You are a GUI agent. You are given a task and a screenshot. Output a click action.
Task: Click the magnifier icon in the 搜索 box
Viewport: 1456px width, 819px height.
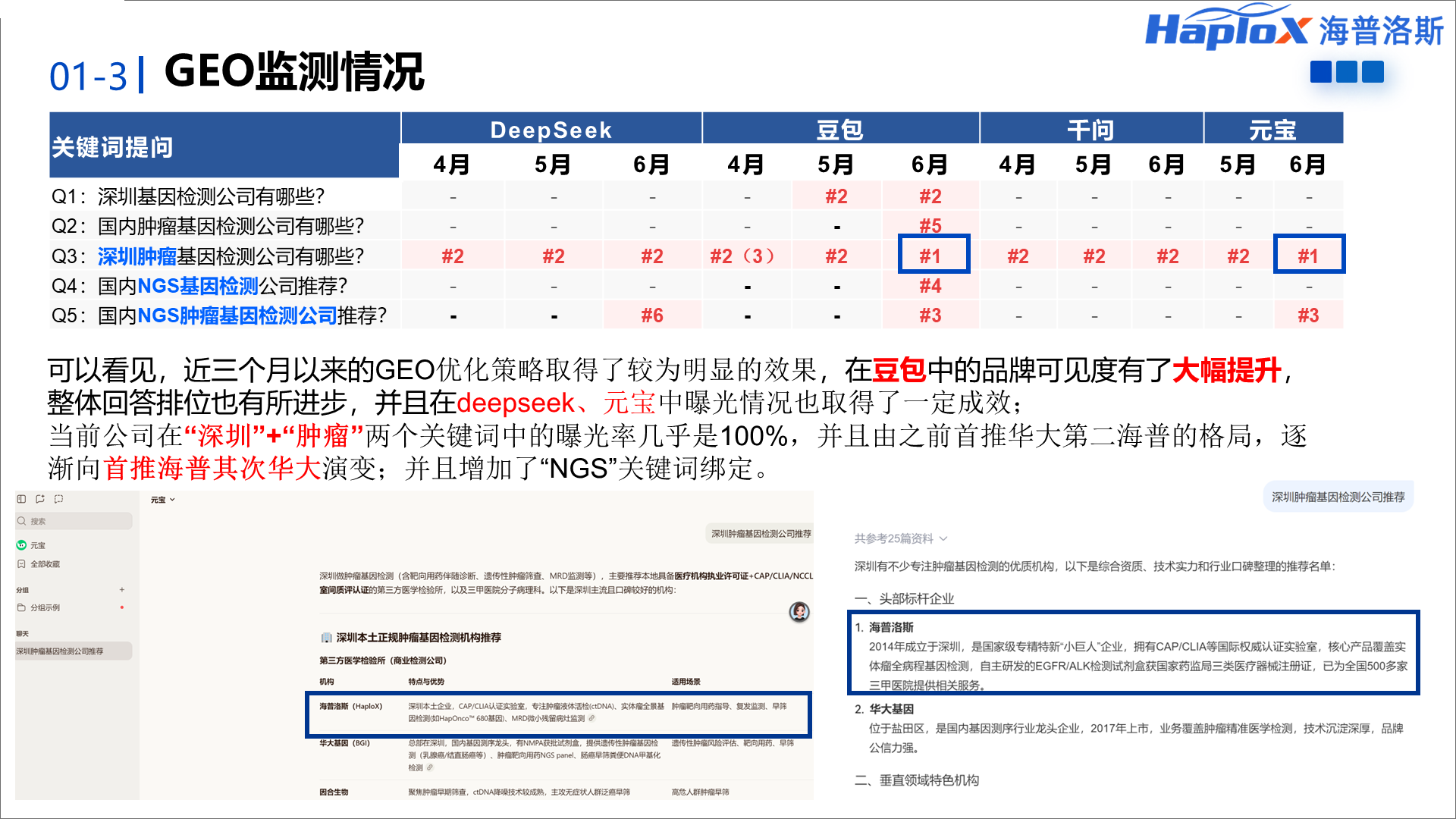(22, 521)
